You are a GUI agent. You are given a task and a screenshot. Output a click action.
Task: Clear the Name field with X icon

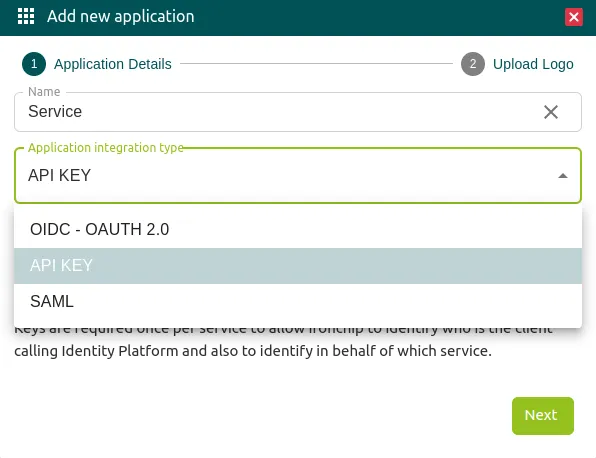(551, 112)
